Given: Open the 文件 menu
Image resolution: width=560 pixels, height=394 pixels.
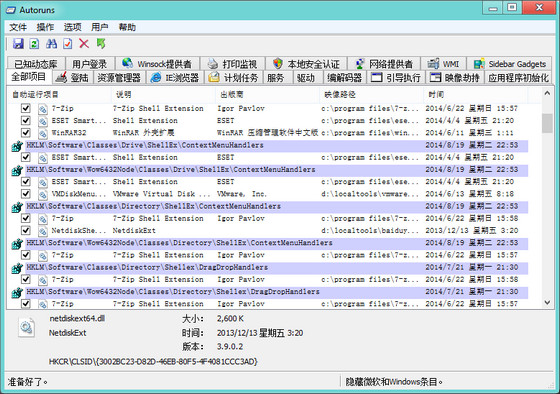Looking at the screenshot, I should pos(18,27).
